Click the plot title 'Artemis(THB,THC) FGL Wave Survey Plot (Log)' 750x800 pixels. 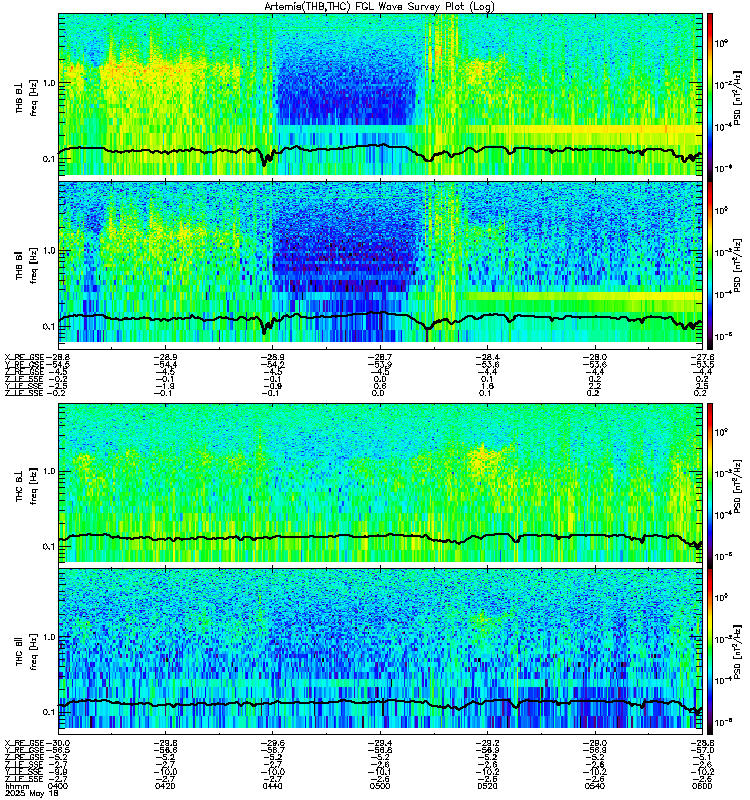(379, 6)
